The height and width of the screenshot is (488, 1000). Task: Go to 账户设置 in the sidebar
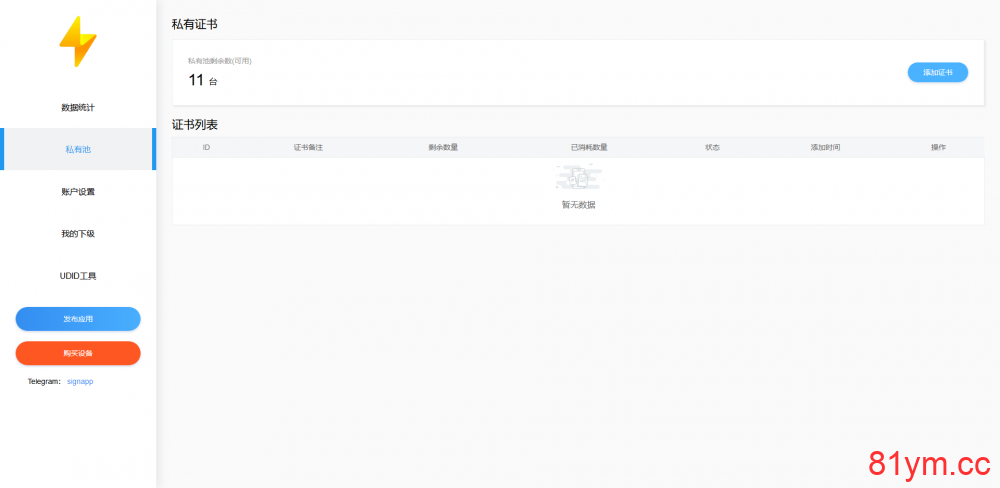pyautogui.click(x=78, y=191)
